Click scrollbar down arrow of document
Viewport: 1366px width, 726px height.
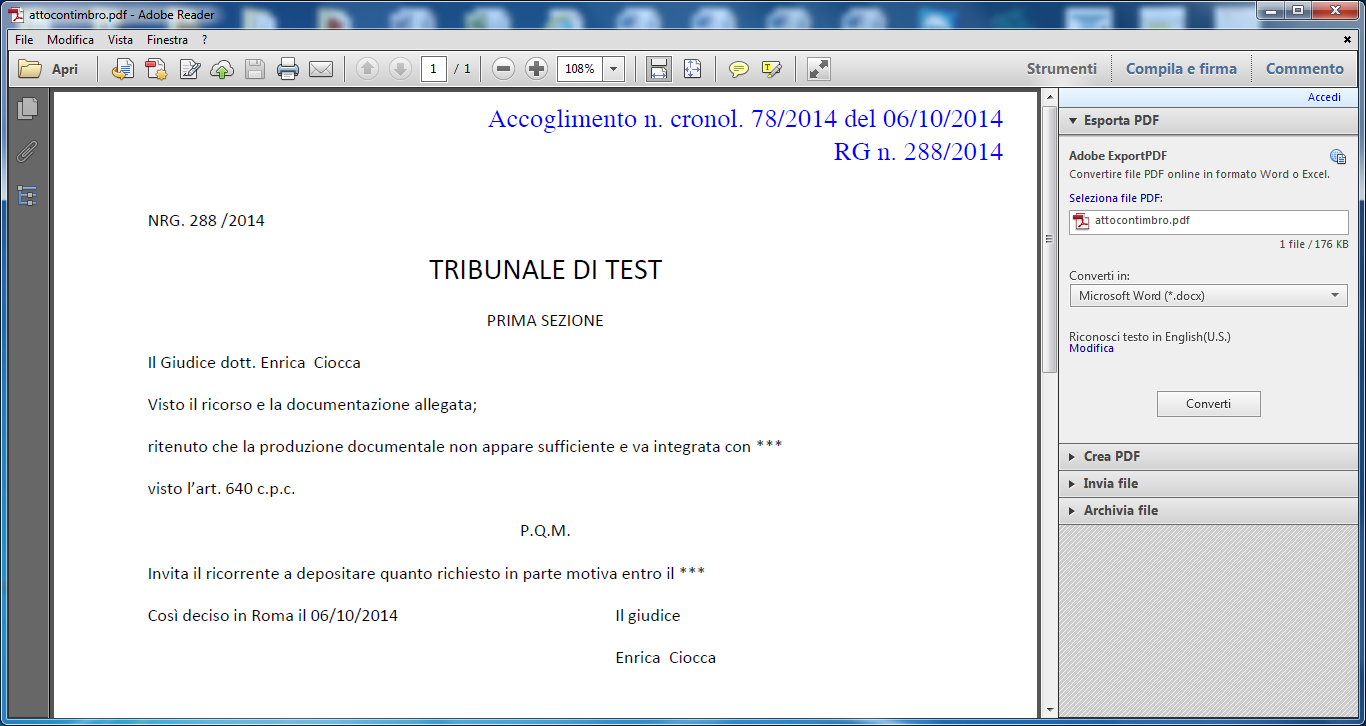[x=1049, y=709]
